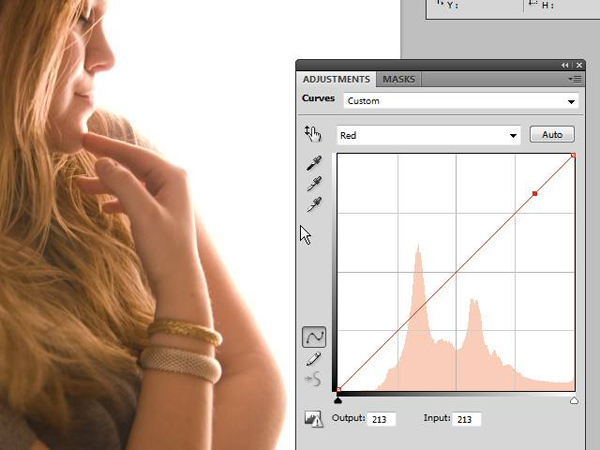Open the Curves preset dropdown showing Custom
The width and height of the screenshot is (600, 450).
pos(460,101)
